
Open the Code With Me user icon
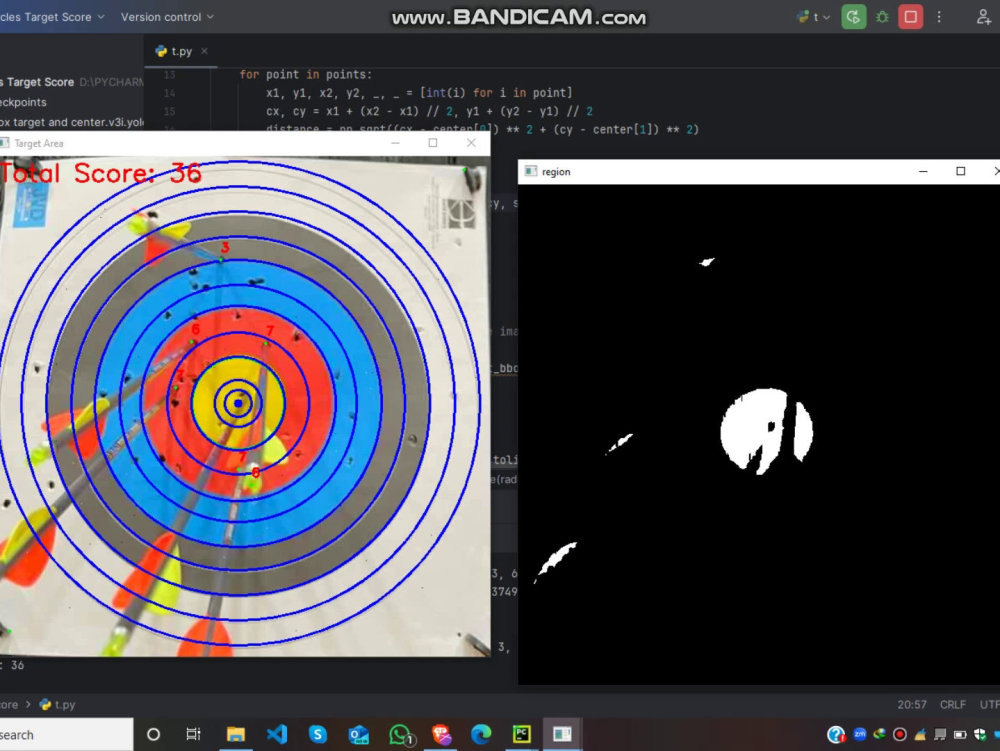tap(983, 17)
